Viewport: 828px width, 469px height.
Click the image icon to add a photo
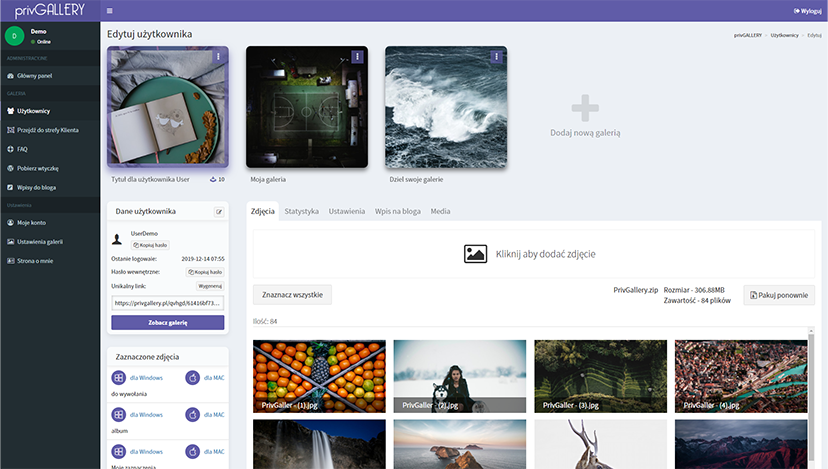click(476, 254)
